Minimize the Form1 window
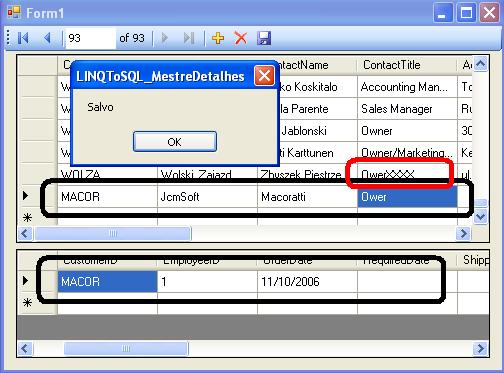504x373 pixels. [x=443, y=13]
